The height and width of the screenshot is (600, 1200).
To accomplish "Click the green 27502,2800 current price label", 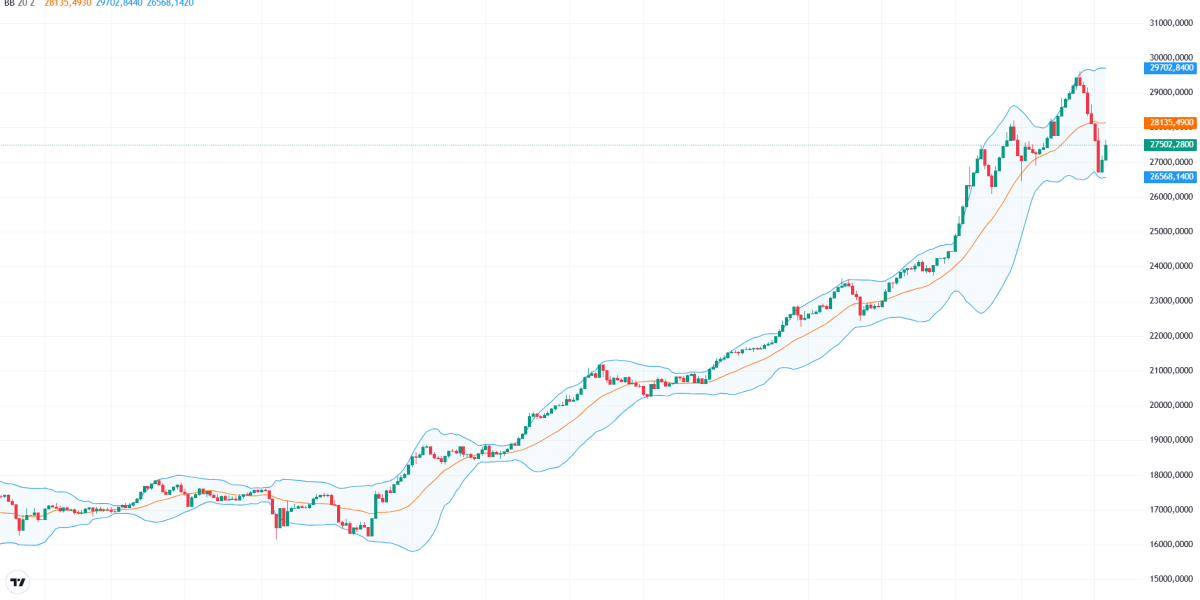I will pos(1170,145).
